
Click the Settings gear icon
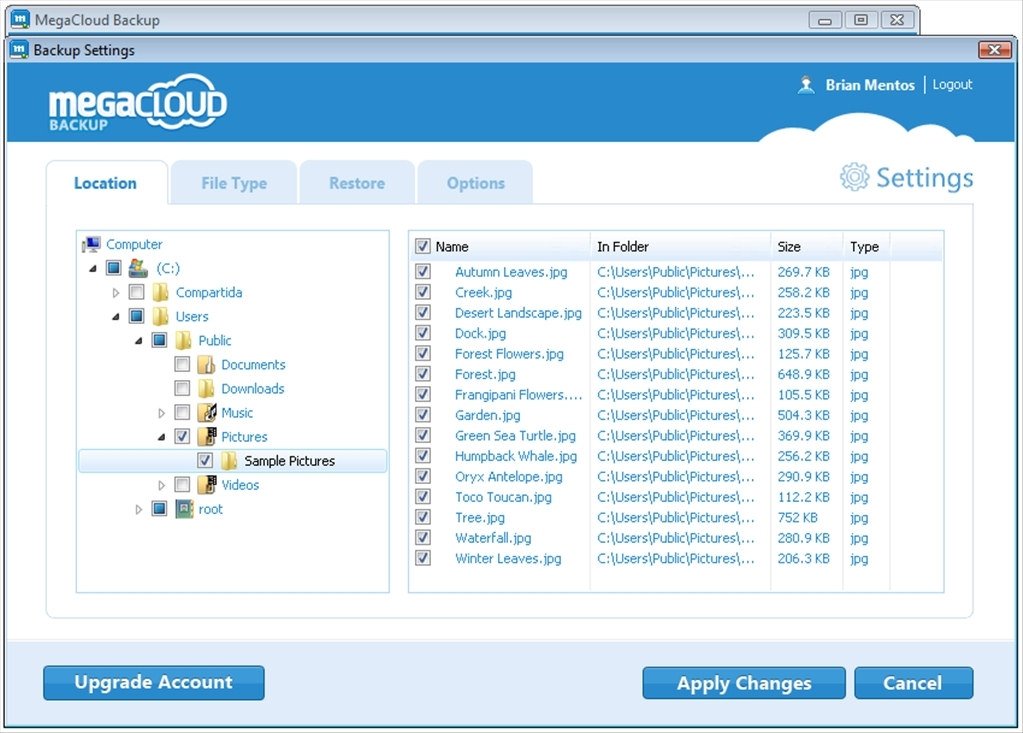tap(854, 177)
